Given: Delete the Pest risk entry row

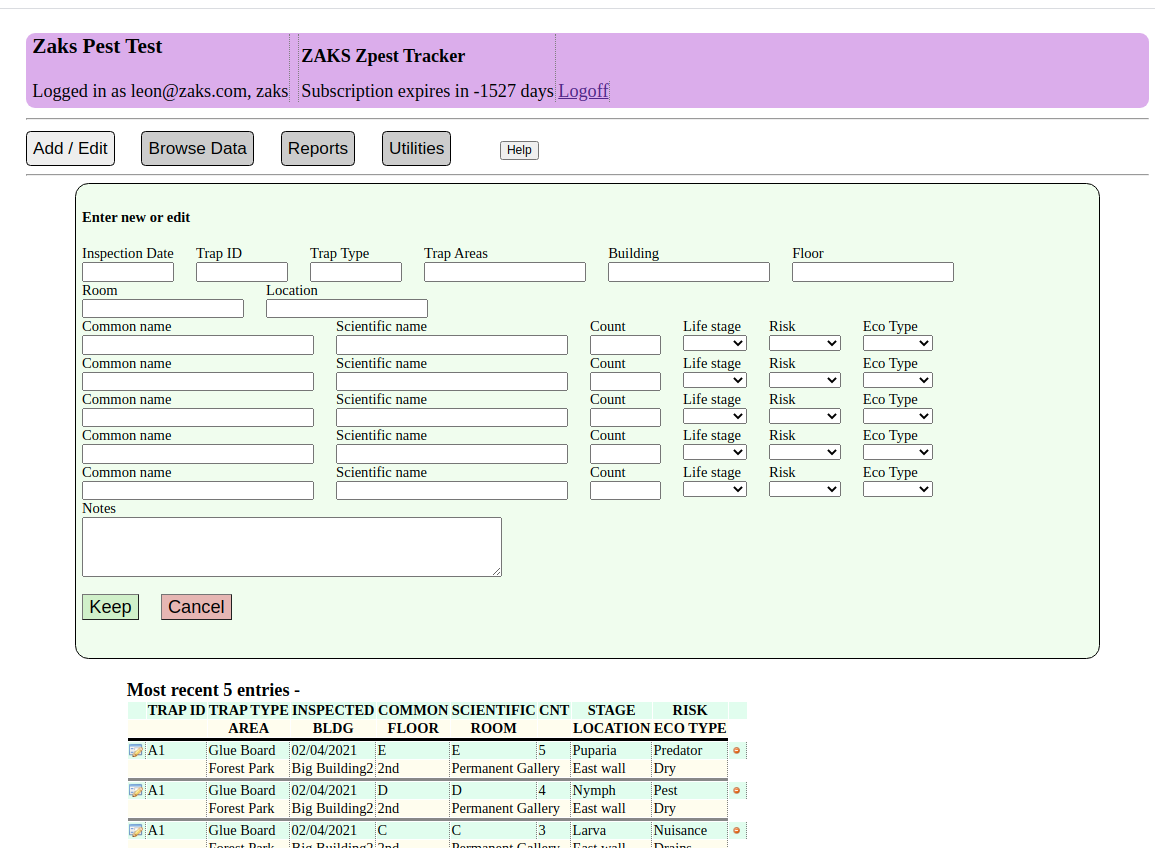Looking at the screenshot, I should tap(737, 790).
